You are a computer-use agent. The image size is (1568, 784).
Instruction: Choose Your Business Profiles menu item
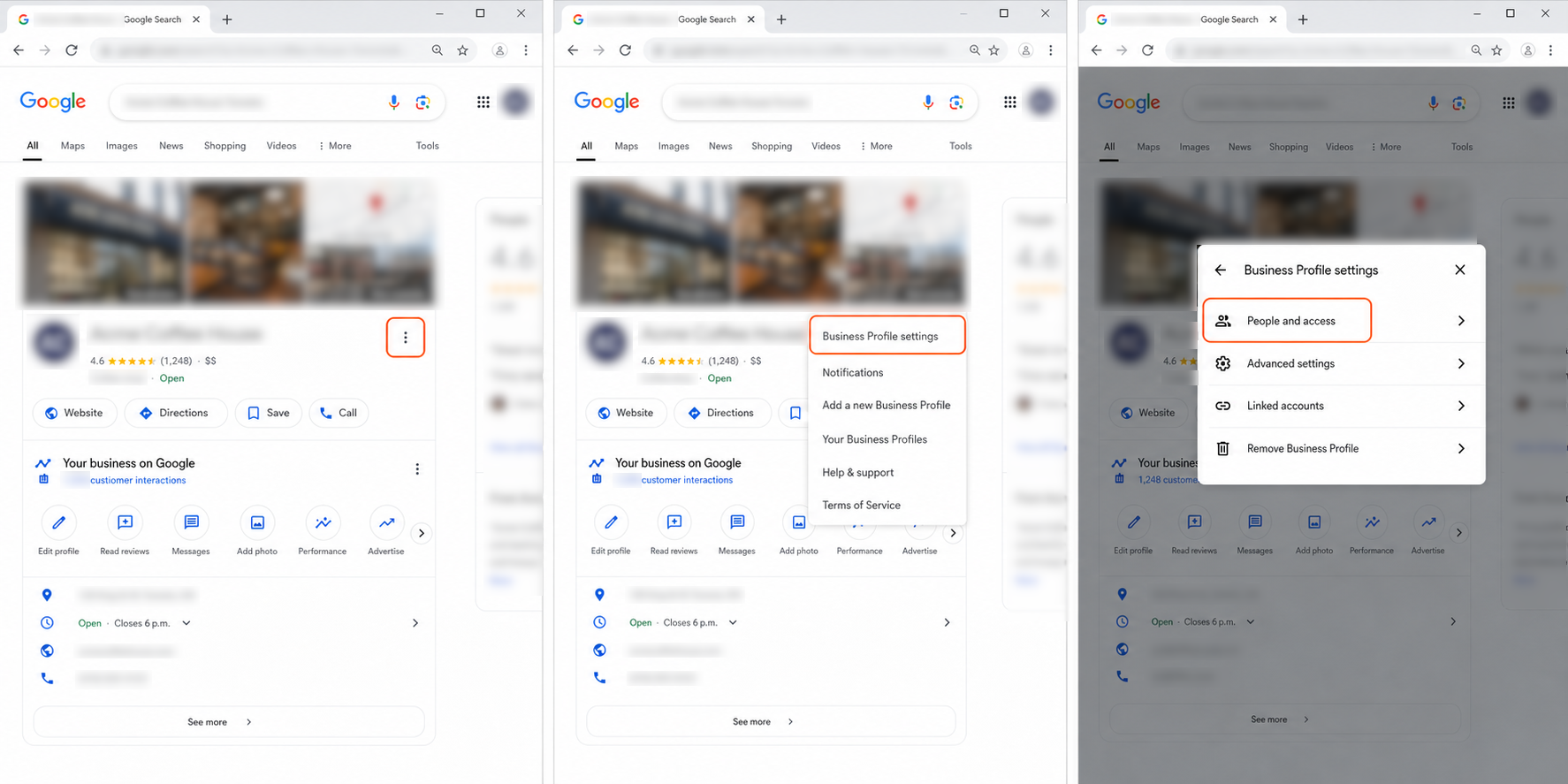tap(887, 439)
